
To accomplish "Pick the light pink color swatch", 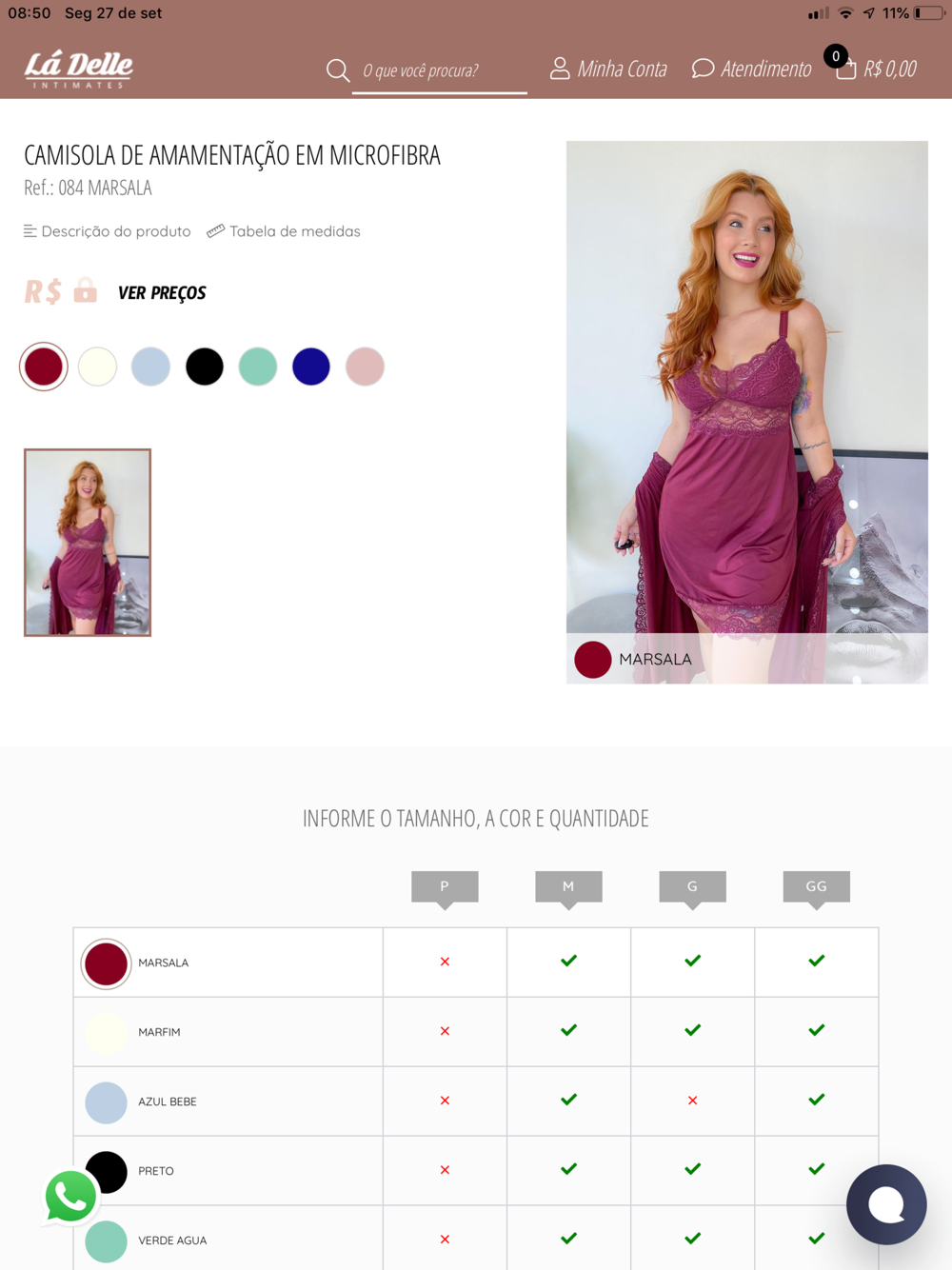I will pos(365,367).
